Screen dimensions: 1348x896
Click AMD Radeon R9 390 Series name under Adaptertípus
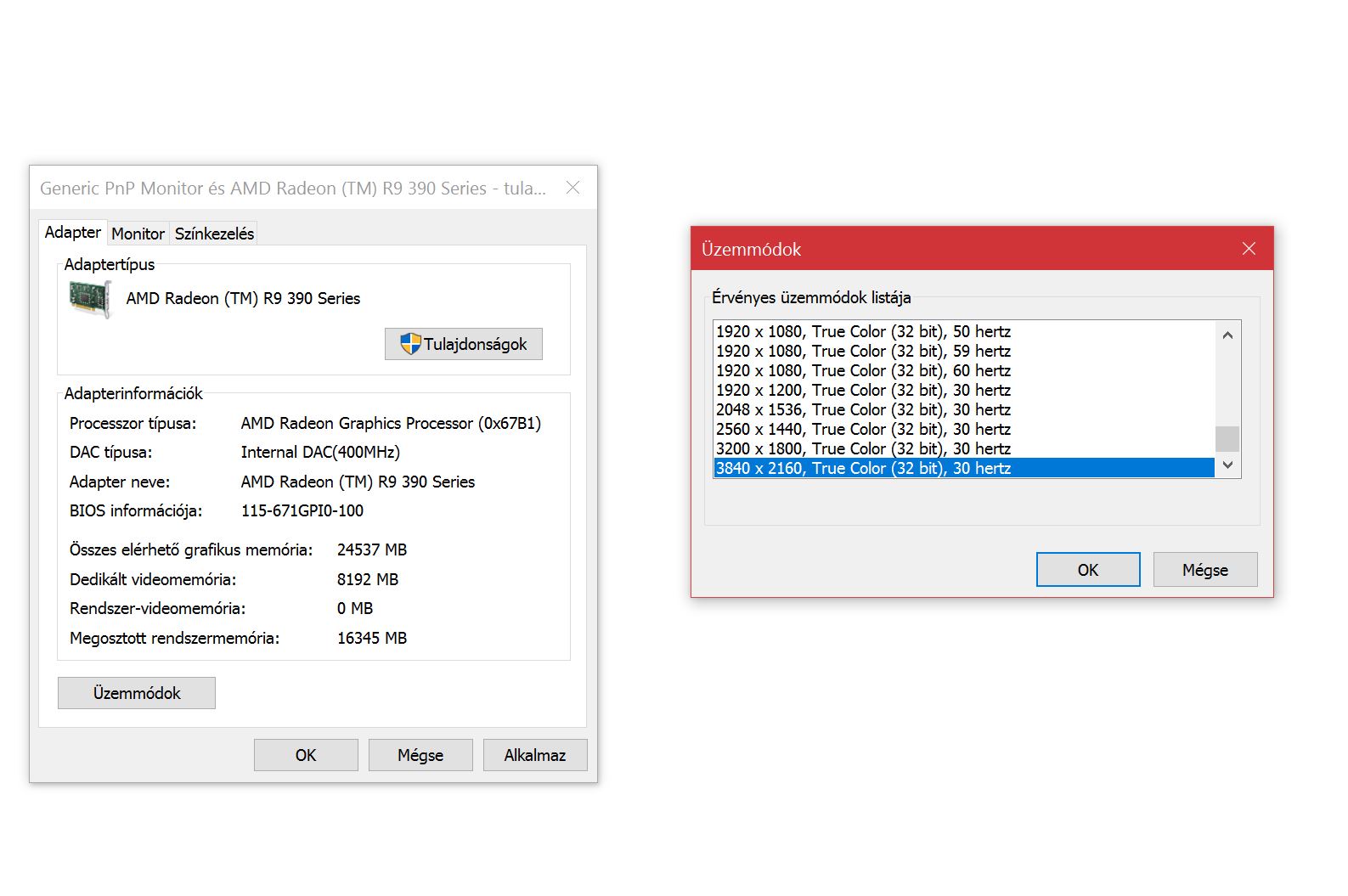243,298
